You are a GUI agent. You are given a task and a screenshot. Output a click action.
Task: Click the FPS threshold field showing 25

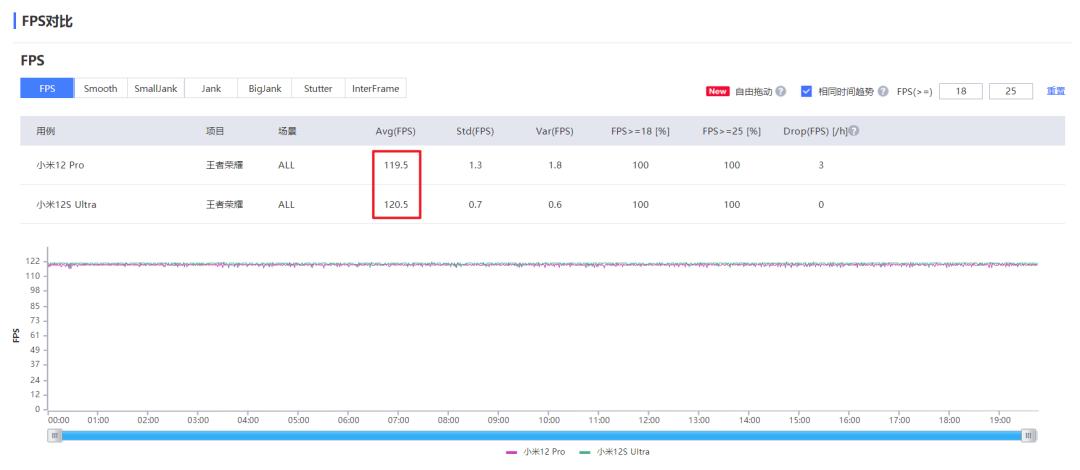pos(1010,91)
